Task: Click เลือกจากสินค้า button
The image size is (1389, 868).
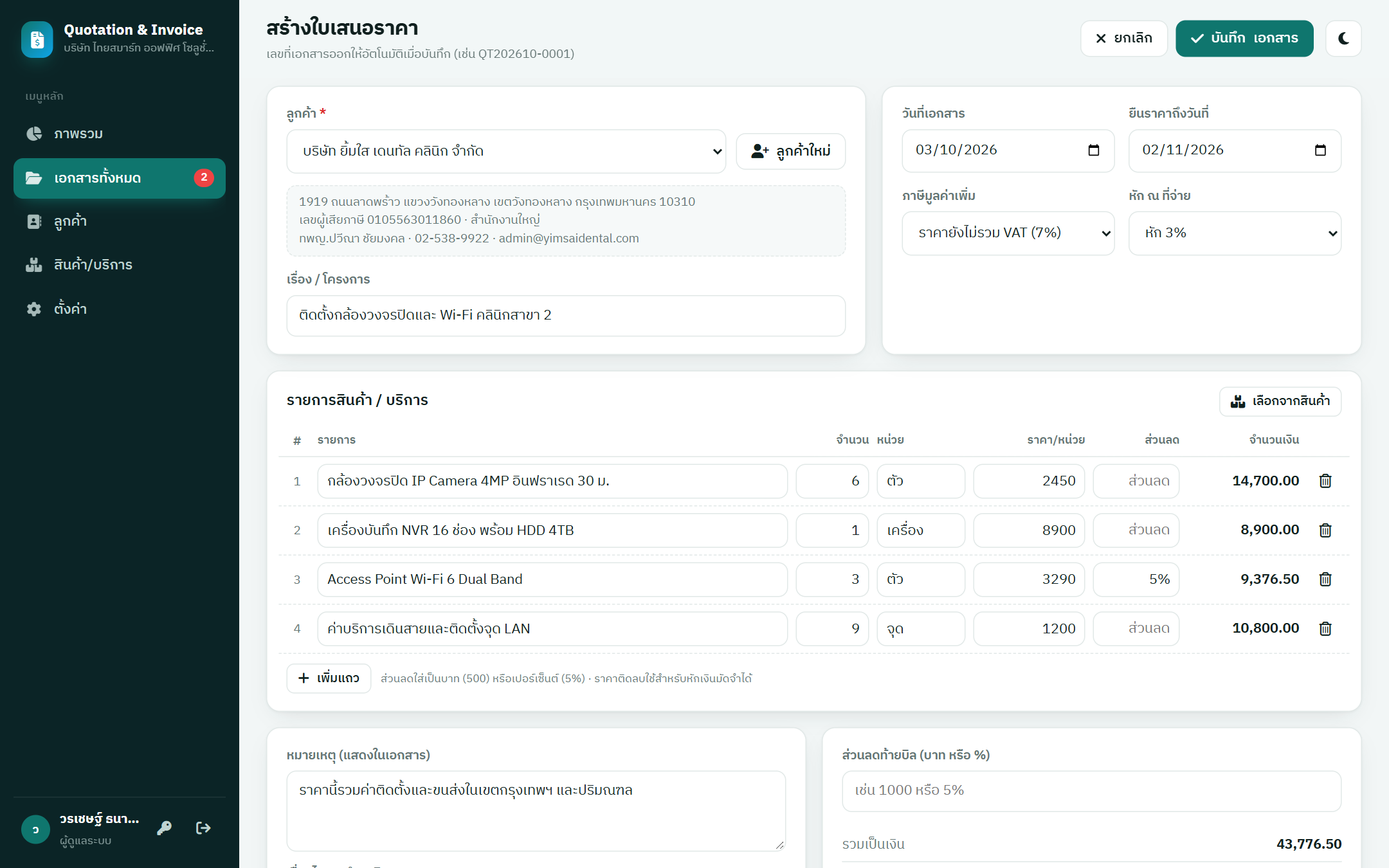Action: coord(1280,401)
